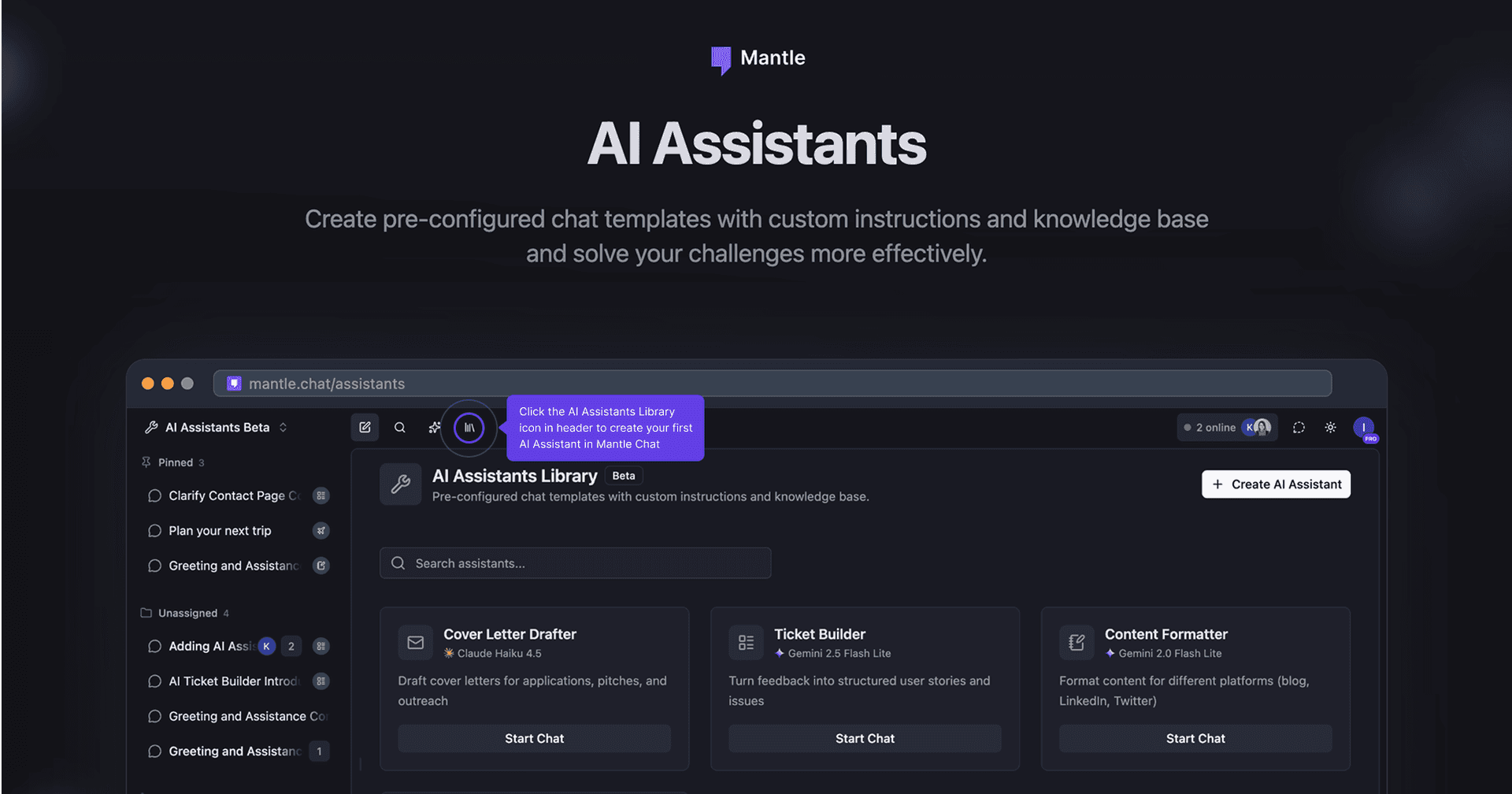This screenshot has height=794, width=1512.
Task: Click the large wrench icon of AI Assistants Library
Action: (x=401, y=484)
